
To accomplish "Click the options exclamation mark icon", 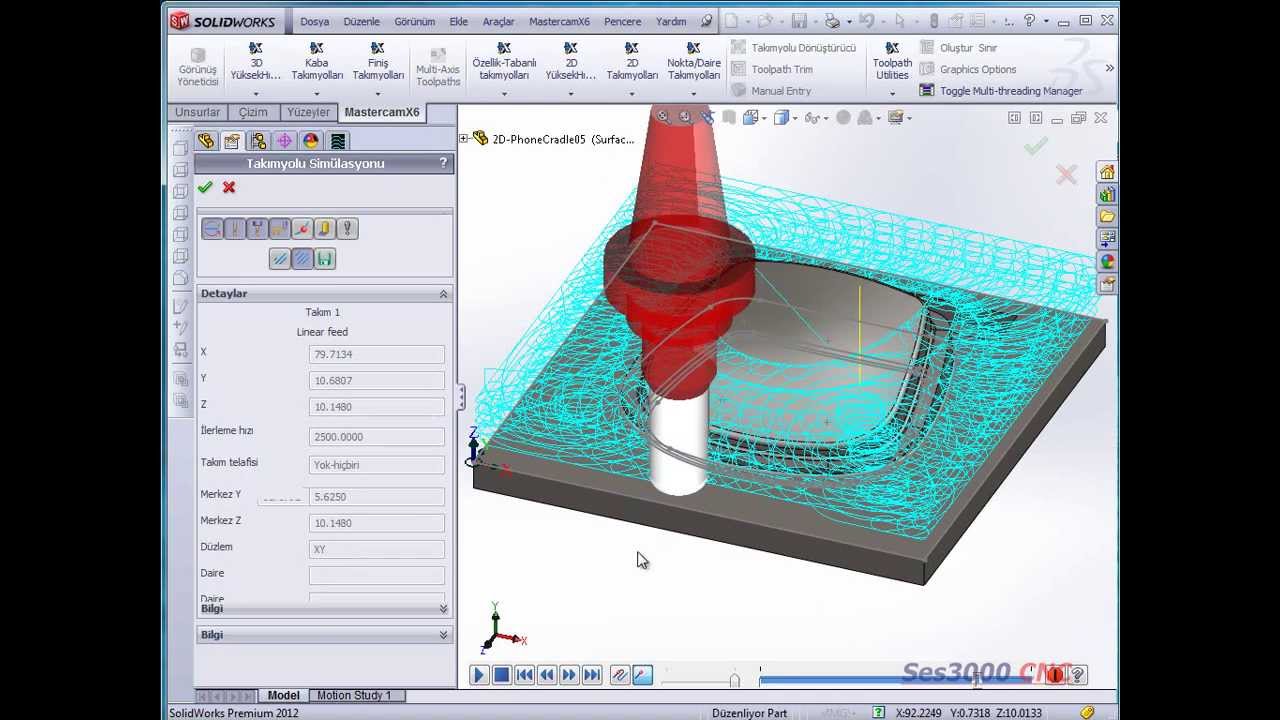I will pyautogui.click(x=347, y=229).
